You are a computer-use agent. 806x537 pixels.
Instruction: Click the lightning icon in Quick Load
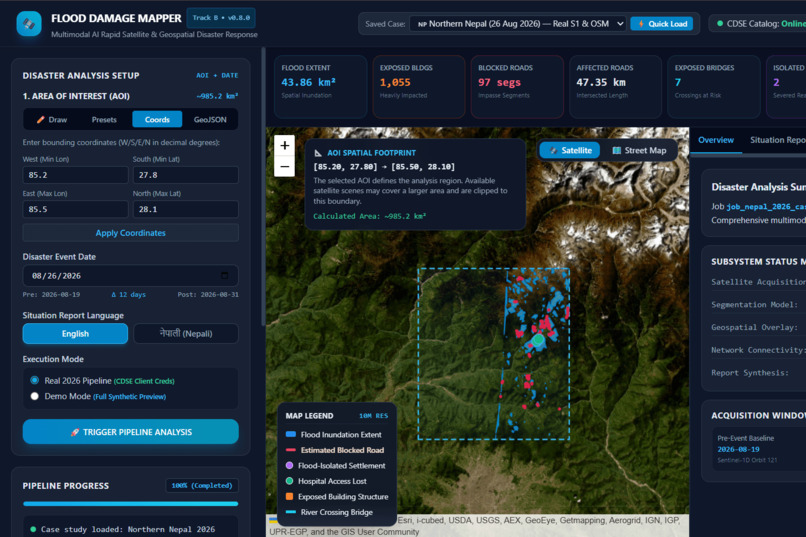[641, 24]
